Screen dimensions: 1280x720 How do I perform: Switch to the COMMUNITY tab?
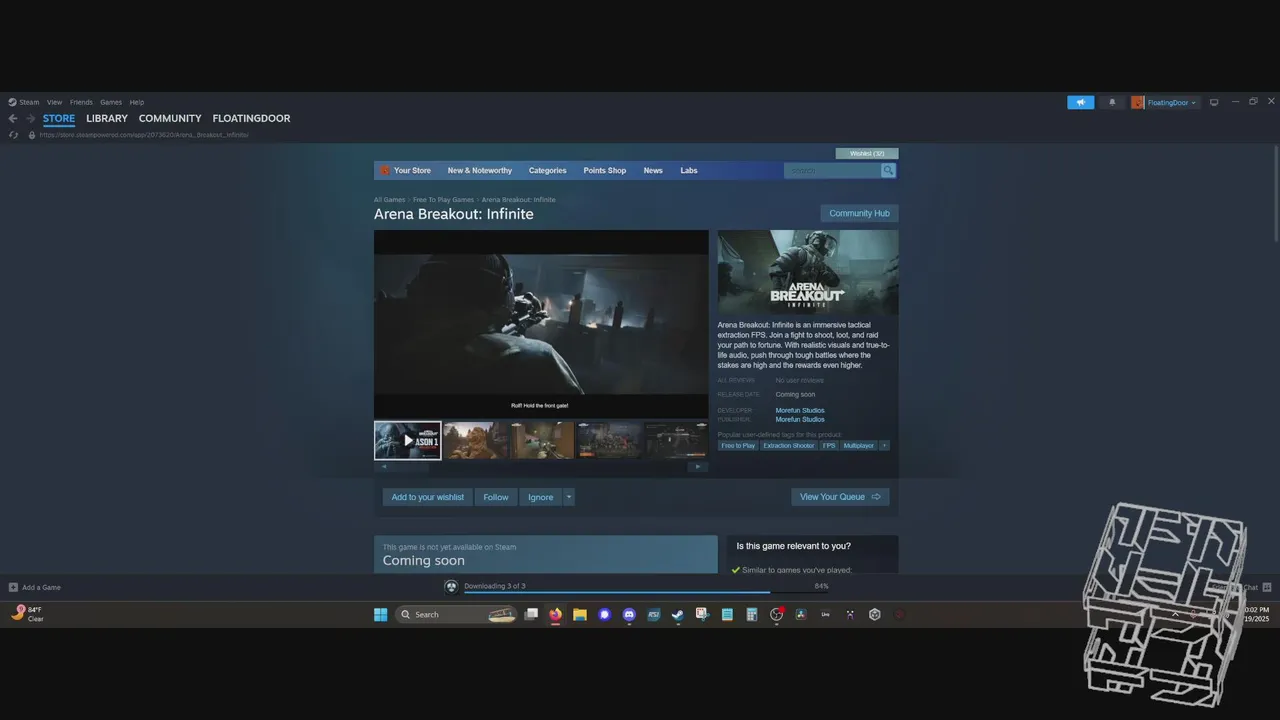170,118
